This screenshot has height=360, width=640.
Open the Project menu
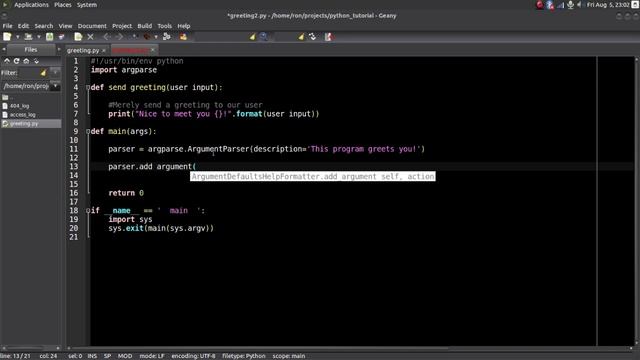pyautogui.click(x=122, y=26)
